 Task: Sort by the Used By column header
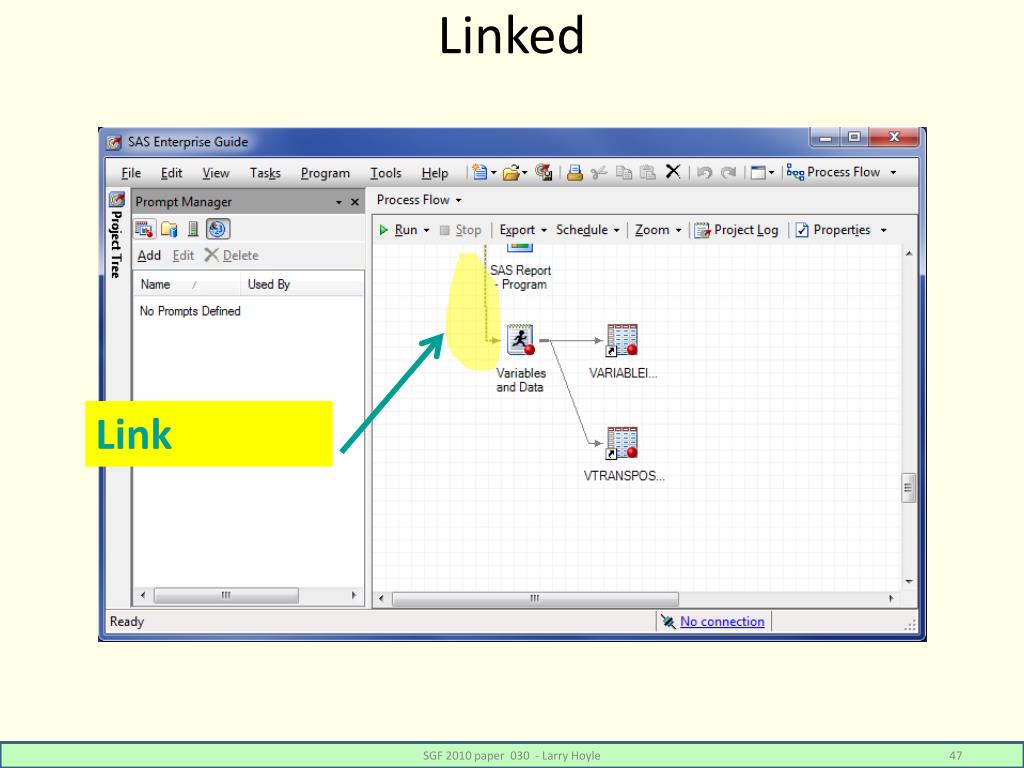pyautogui.click(x=302, y=285)
